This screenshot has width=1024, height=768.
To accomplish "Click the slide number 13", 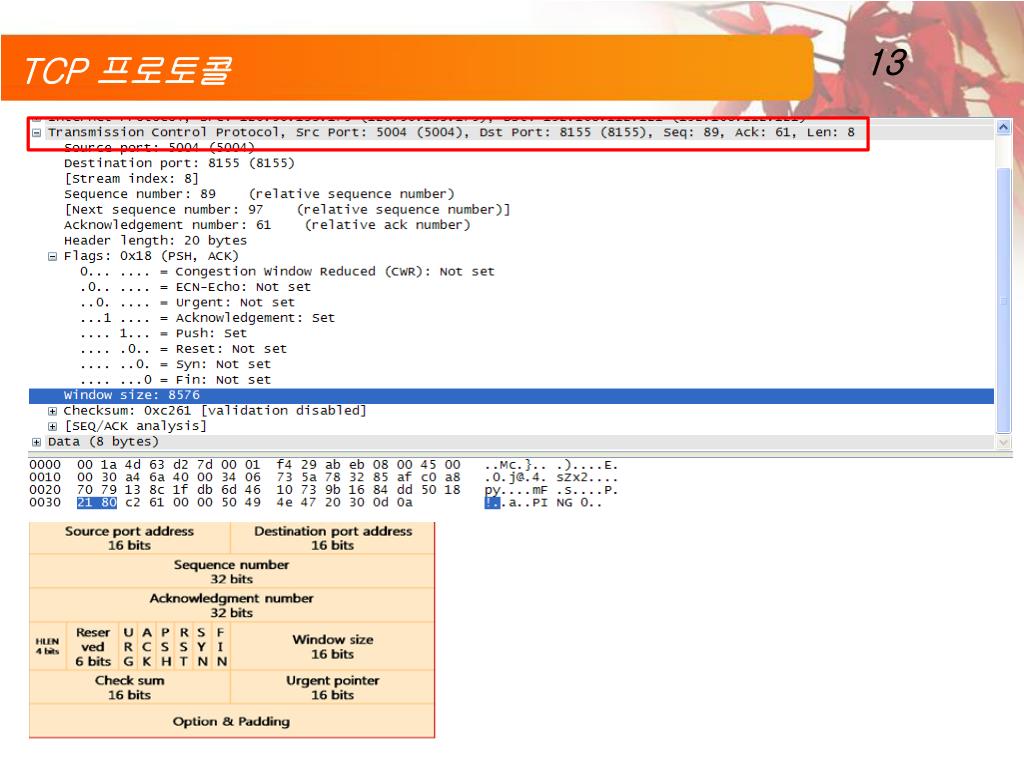I will [x=888, y=63].
